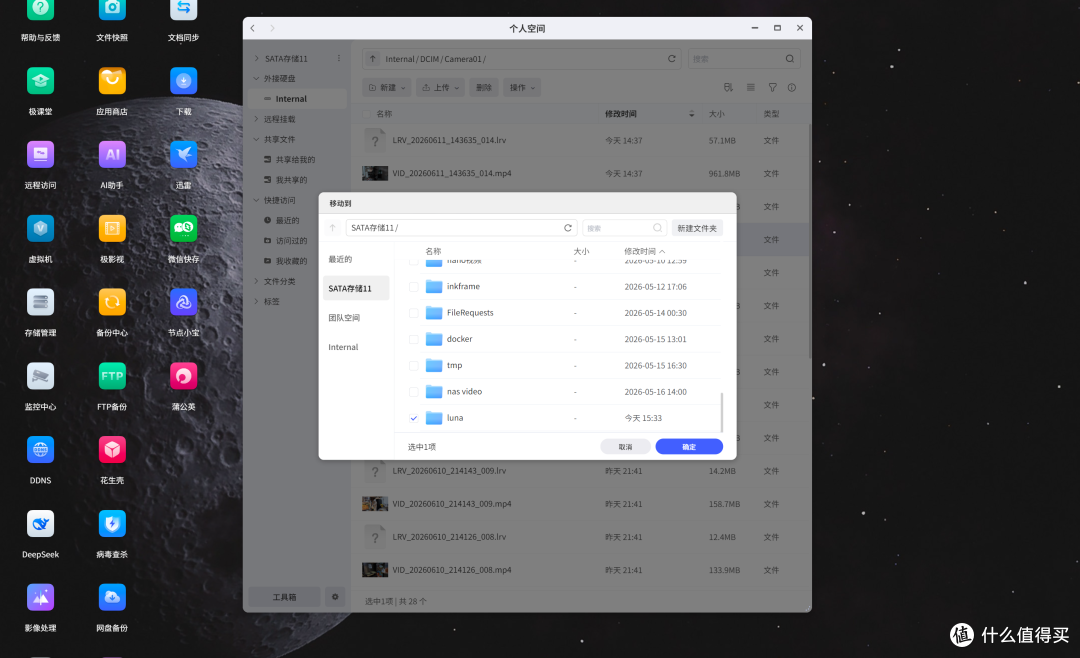The width and height of the screenshot is (1080, 658).
Task: Sort the move dialog list by 修改时间
Action: point(645,251)
